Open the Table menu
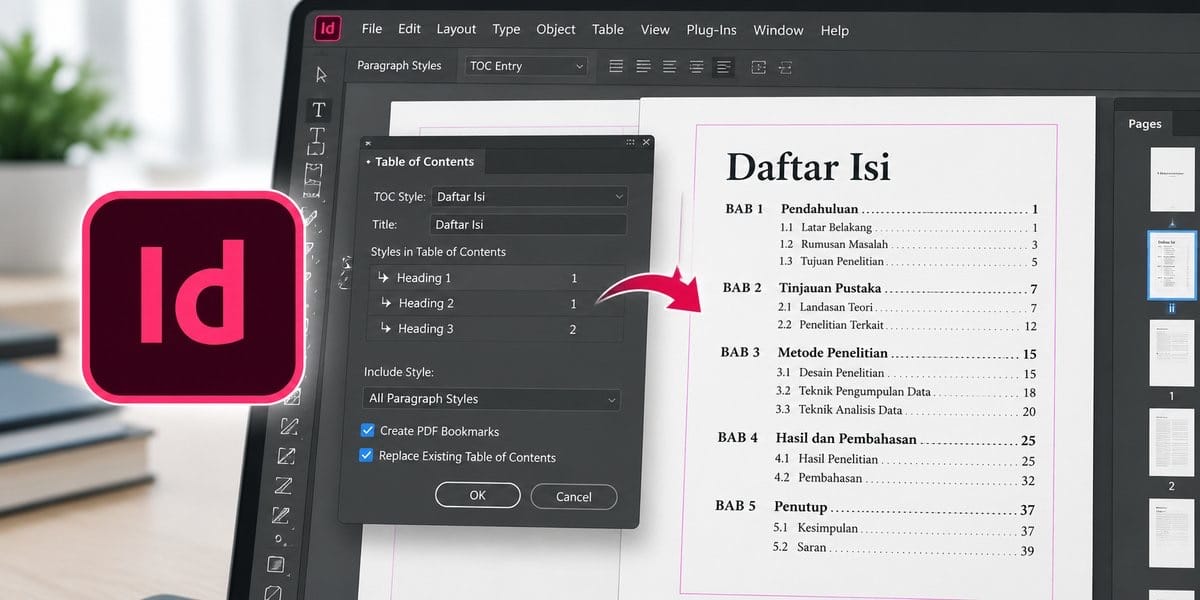The image size is (1200, 600). click(x=607, y=29)
